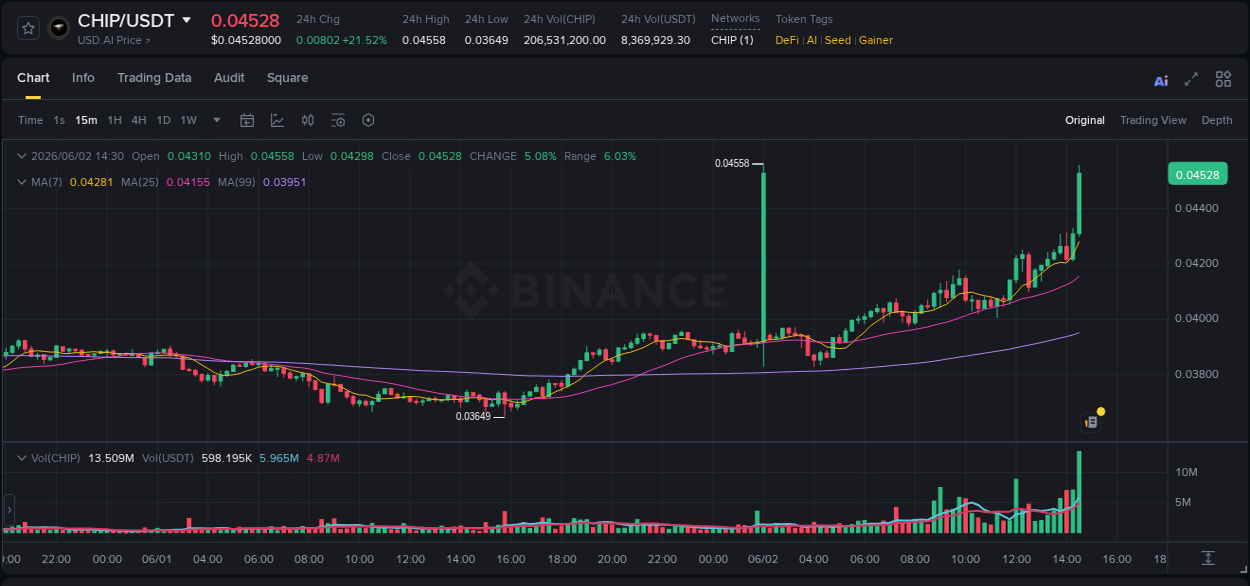This screenshot has width=1250, height=586.
Task: Switch to the Original chart view
Action: point(1085,120)
